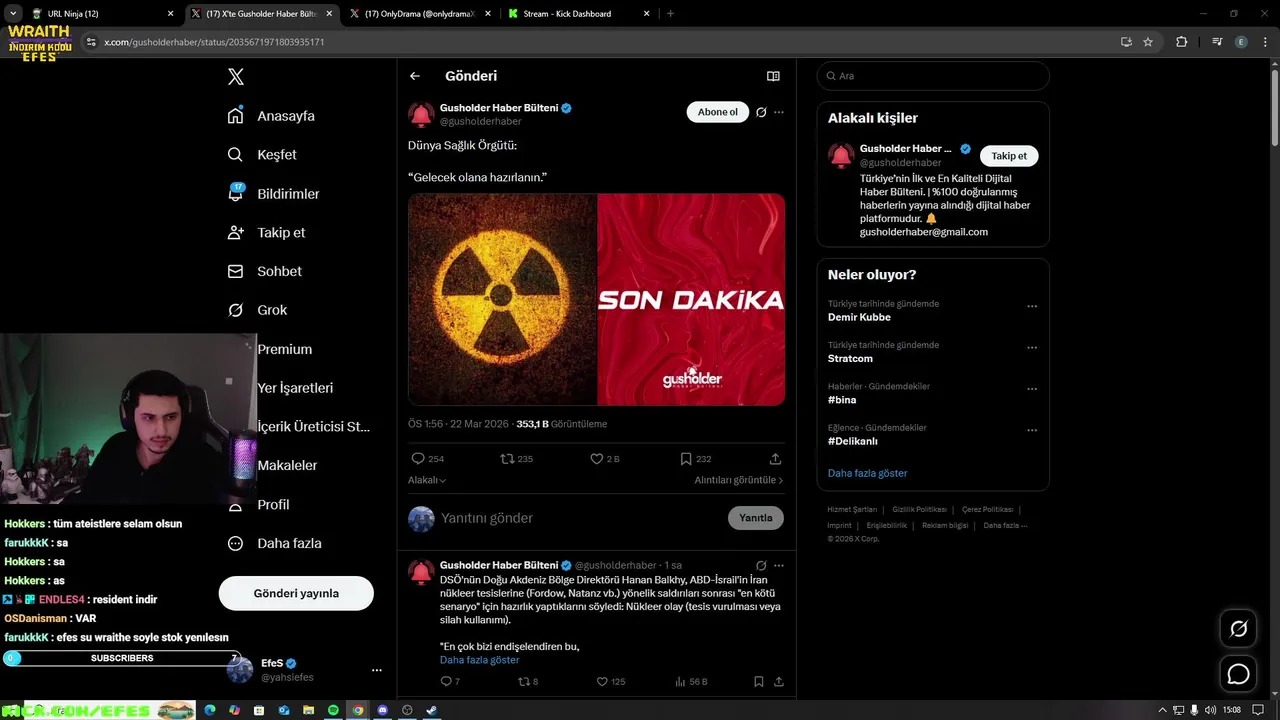Expand reply text with Daha fazla göster

pos(479,660)
